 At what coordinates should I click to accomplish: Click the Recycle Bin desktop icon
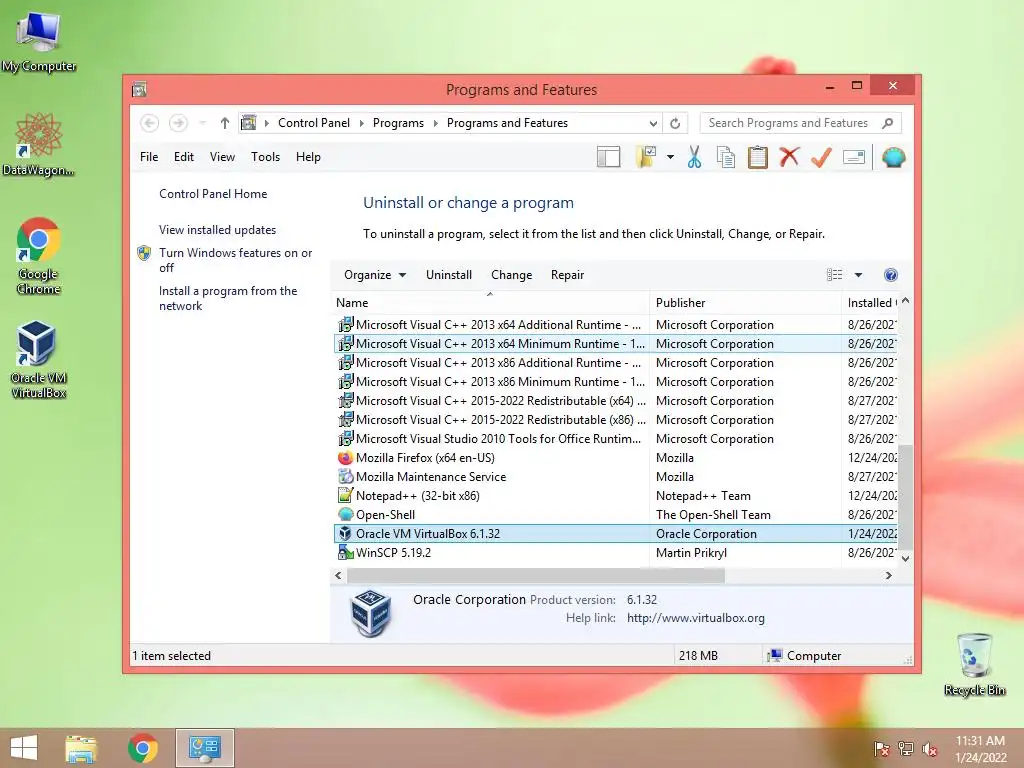(974, 664)
